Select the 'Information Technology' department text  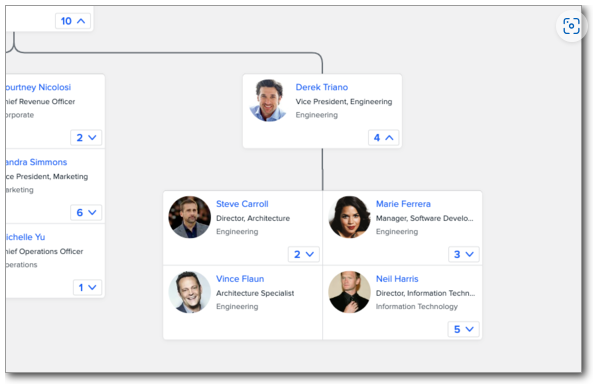click(x=417, y=307)
